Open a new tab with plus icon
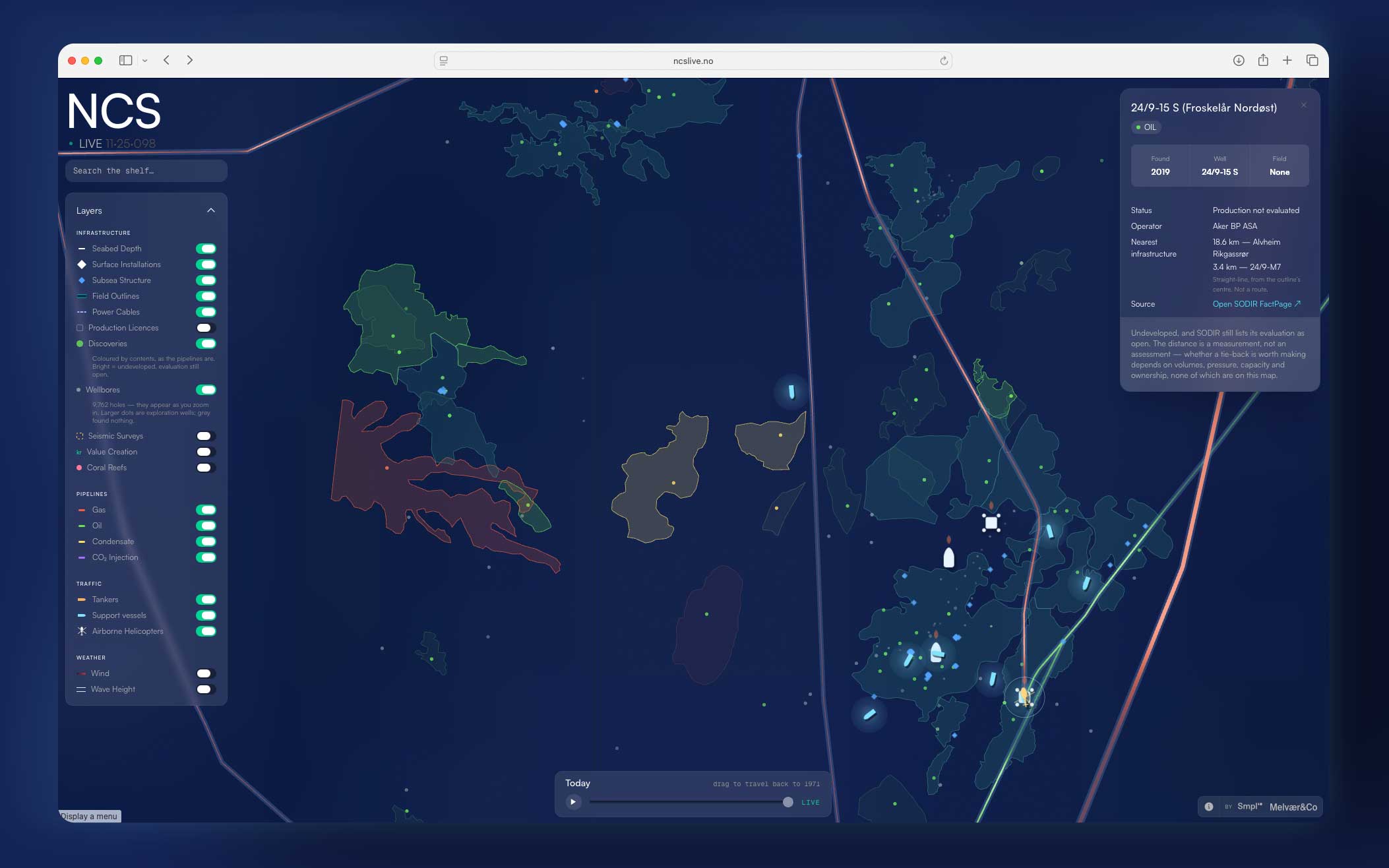The image size is (1389, 868). pyautogui.click(x=1287, y=60)
